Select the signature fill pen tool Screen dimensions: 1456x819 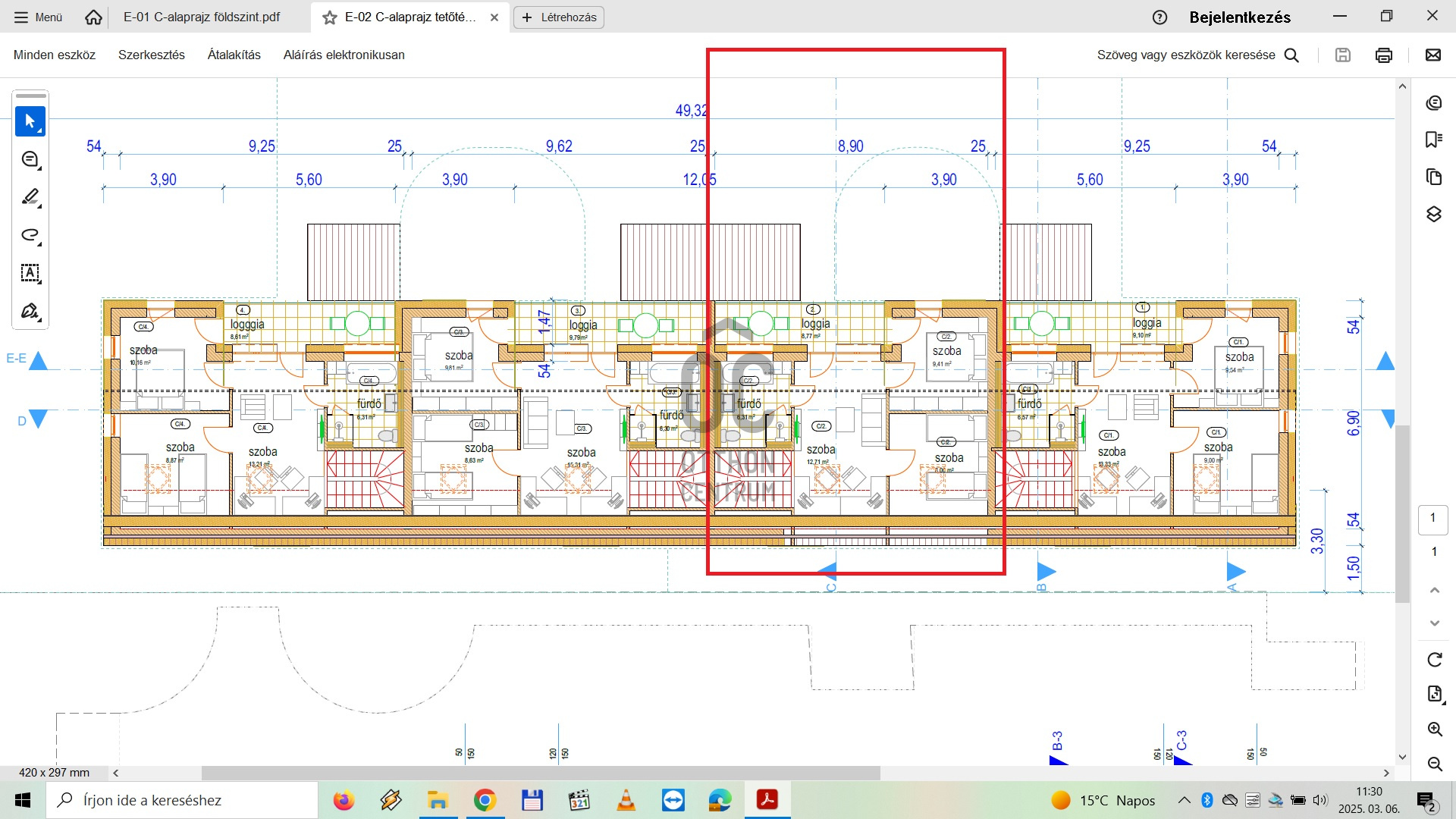30,311
